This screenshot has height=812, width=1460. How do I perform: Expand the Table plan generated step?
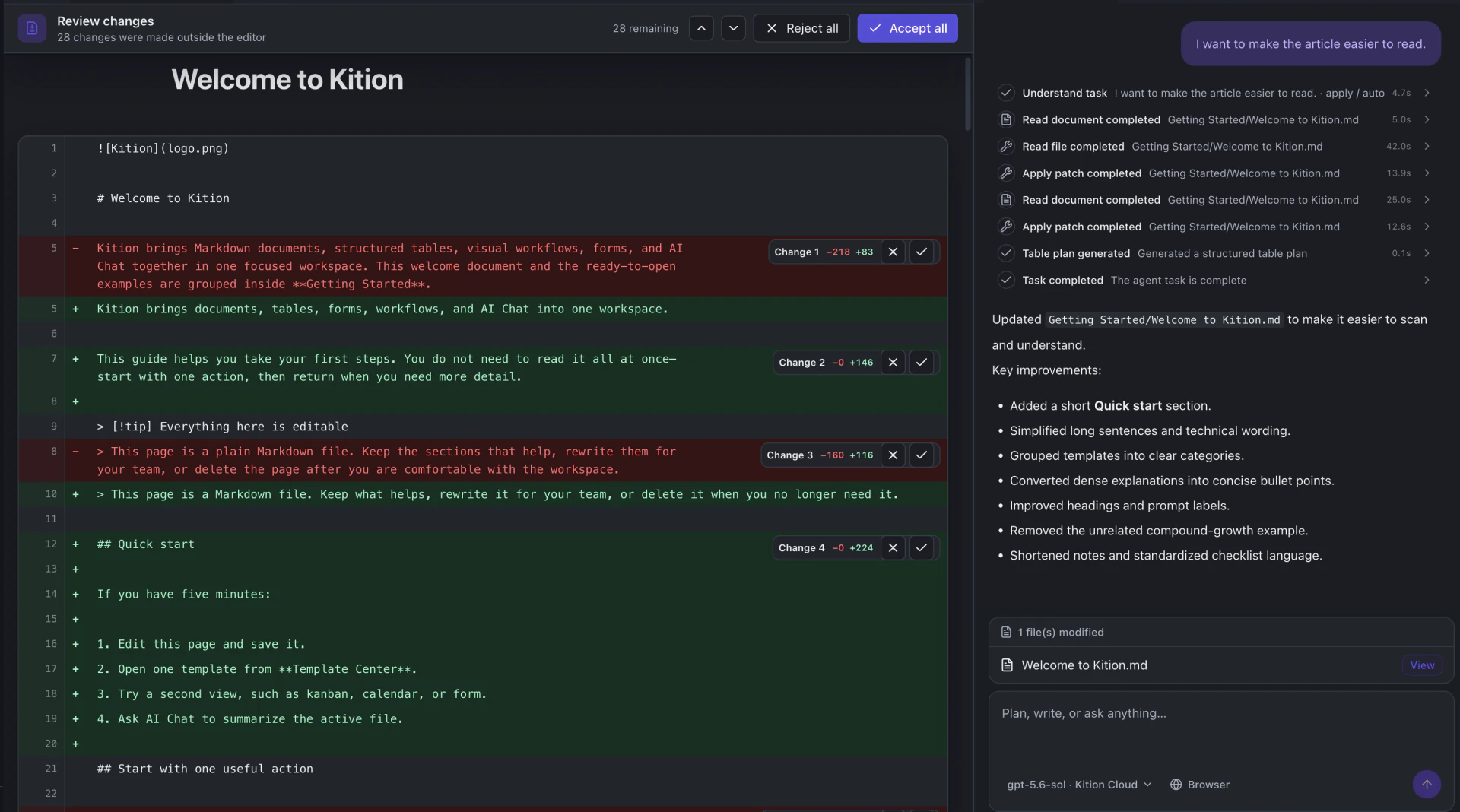pos(1427,253)
